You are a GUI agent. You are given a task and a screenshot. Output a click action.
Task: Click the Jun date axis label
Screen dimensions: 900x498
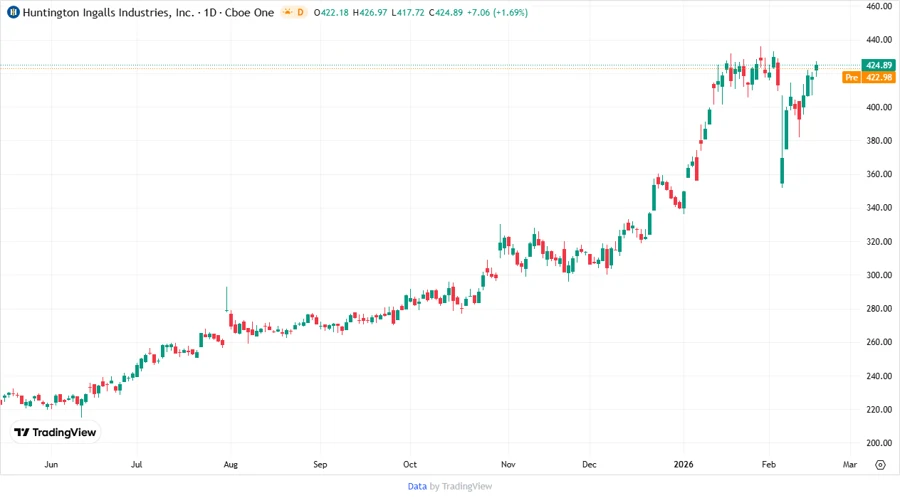tap(51, 464)
